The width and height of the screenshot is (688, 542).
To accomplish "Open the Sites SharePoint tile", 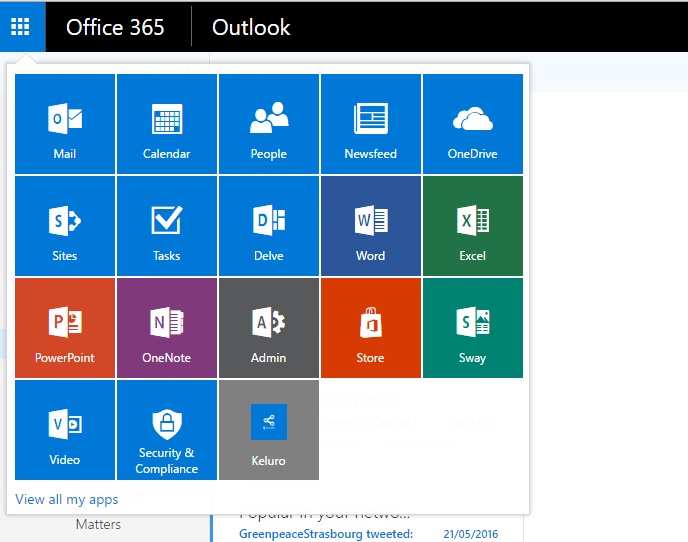I will pyautogui.click(x=65, y=226).
